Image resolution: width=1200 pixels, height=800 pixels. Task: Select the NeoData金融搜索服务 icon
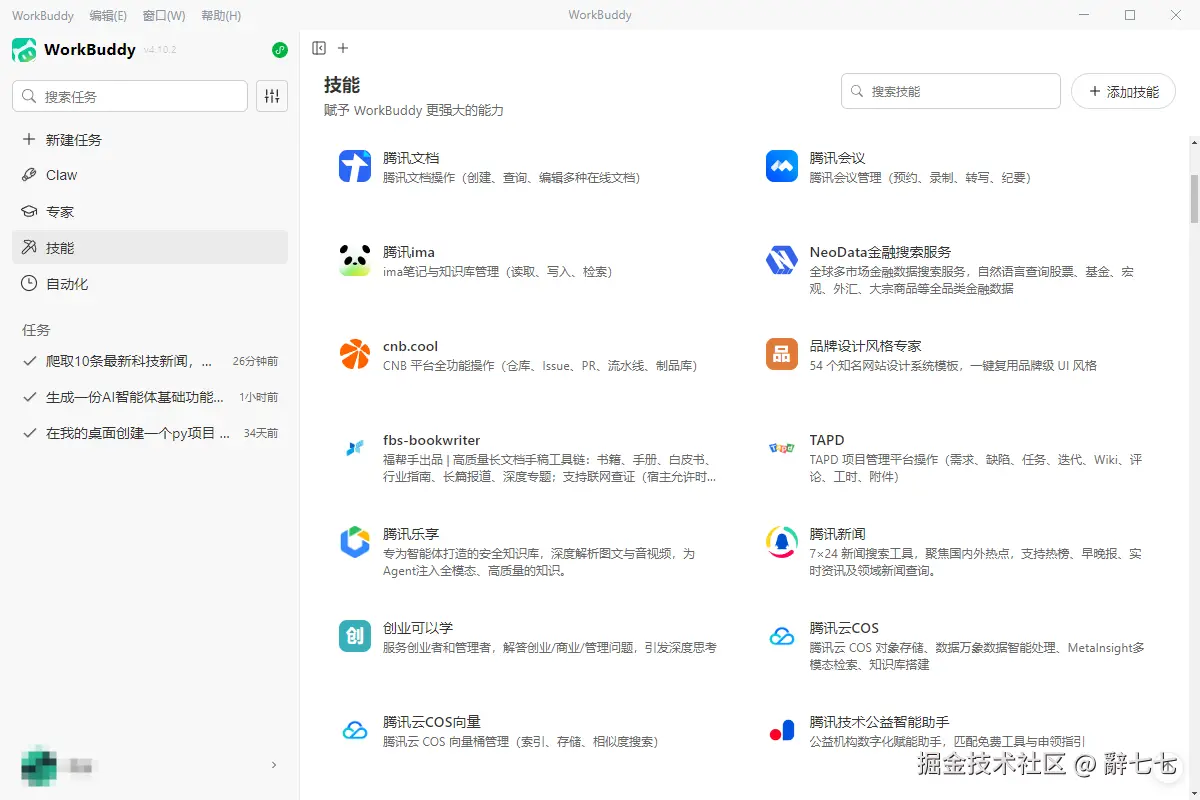[782, 260]
